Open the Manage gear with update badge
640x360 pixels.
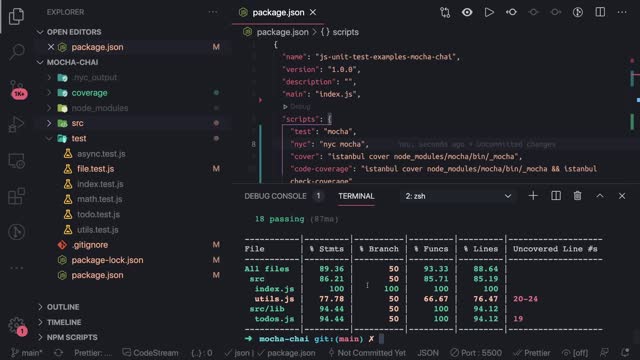point(17,326)
